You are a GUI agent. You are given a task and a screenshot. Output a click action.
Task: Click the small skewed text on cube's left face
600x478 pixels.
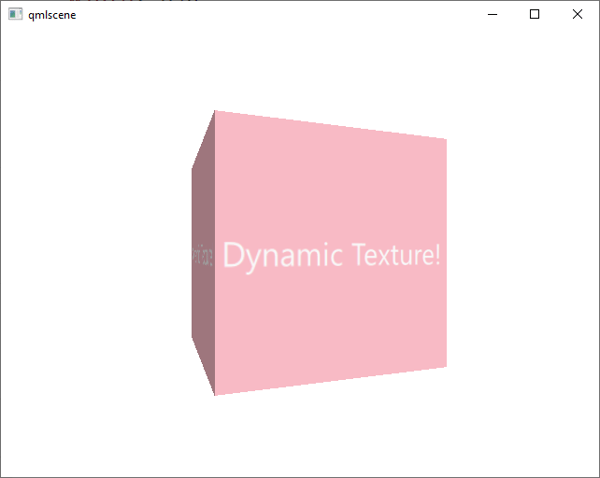[x=201, y=257]
